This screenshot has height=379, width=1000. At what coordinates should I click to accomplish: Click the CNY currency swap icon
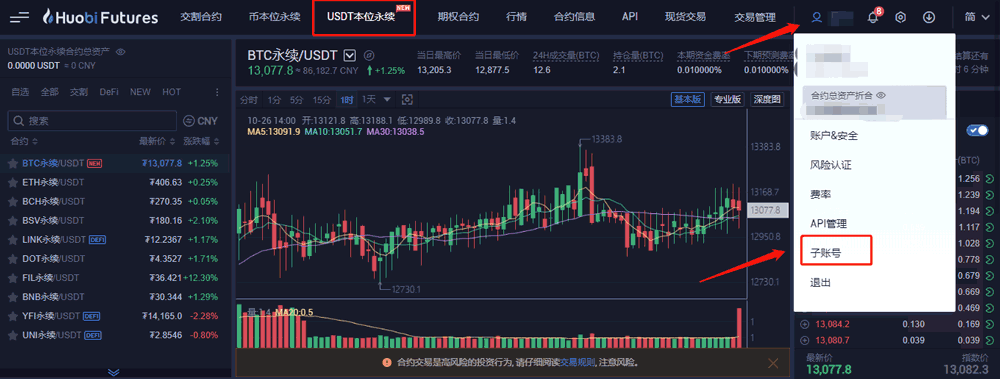click(188, 121)
